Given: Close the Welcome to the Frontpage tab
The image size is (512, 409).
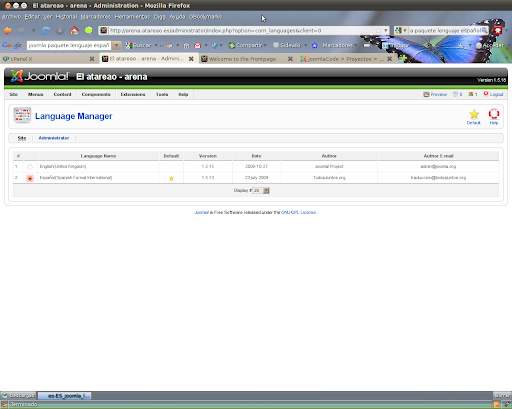Looking at the screenshot, I should pyautogui.click(x=290, y=59).
